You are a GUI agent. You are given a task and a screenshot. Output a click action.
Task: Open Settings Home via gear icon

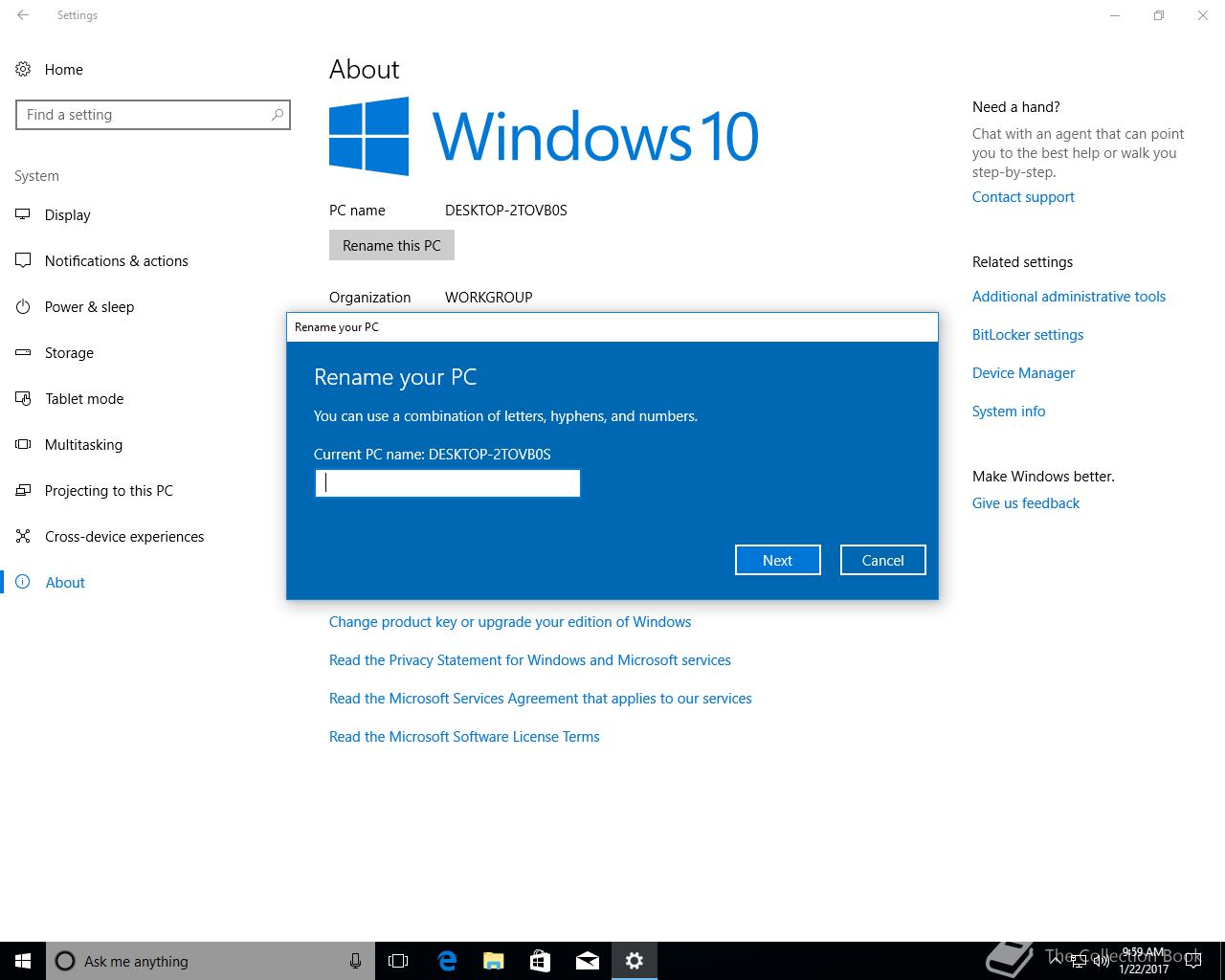[x=23, y=69]
